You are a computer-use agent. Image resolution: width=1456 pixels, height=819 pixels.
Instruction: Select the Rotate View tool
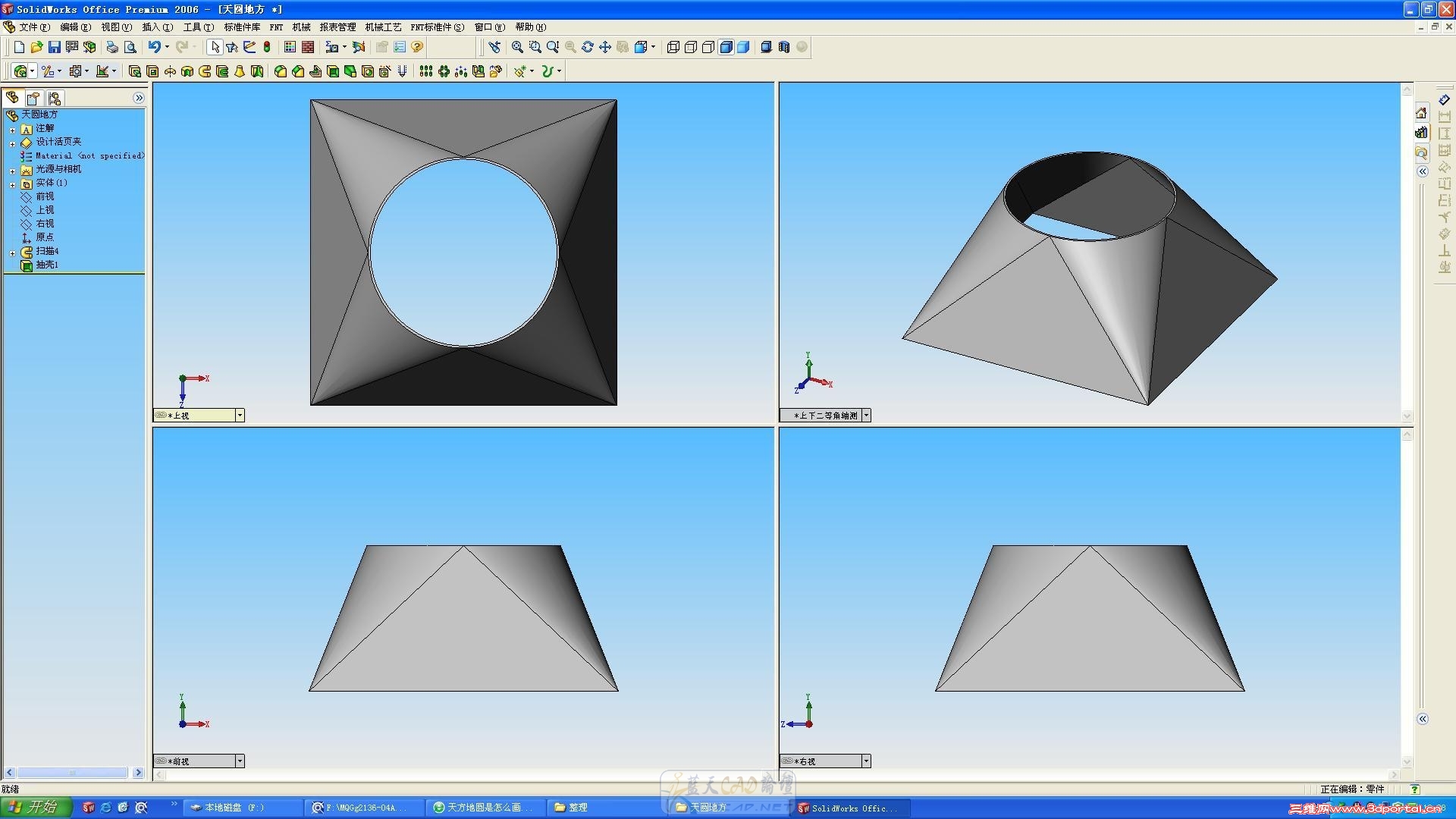tap(588, 47)
